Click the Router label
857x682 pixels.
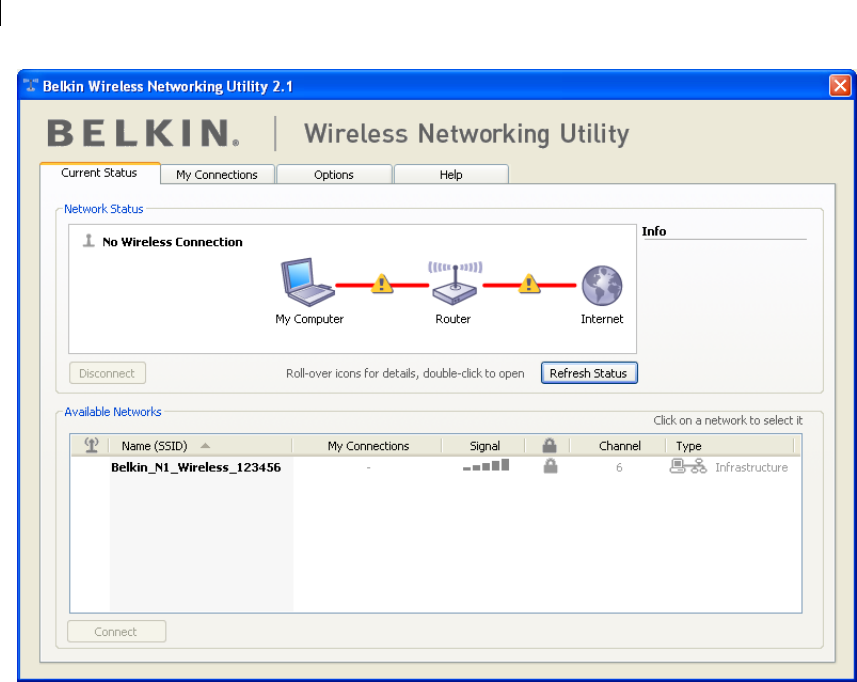click(453, 319)
